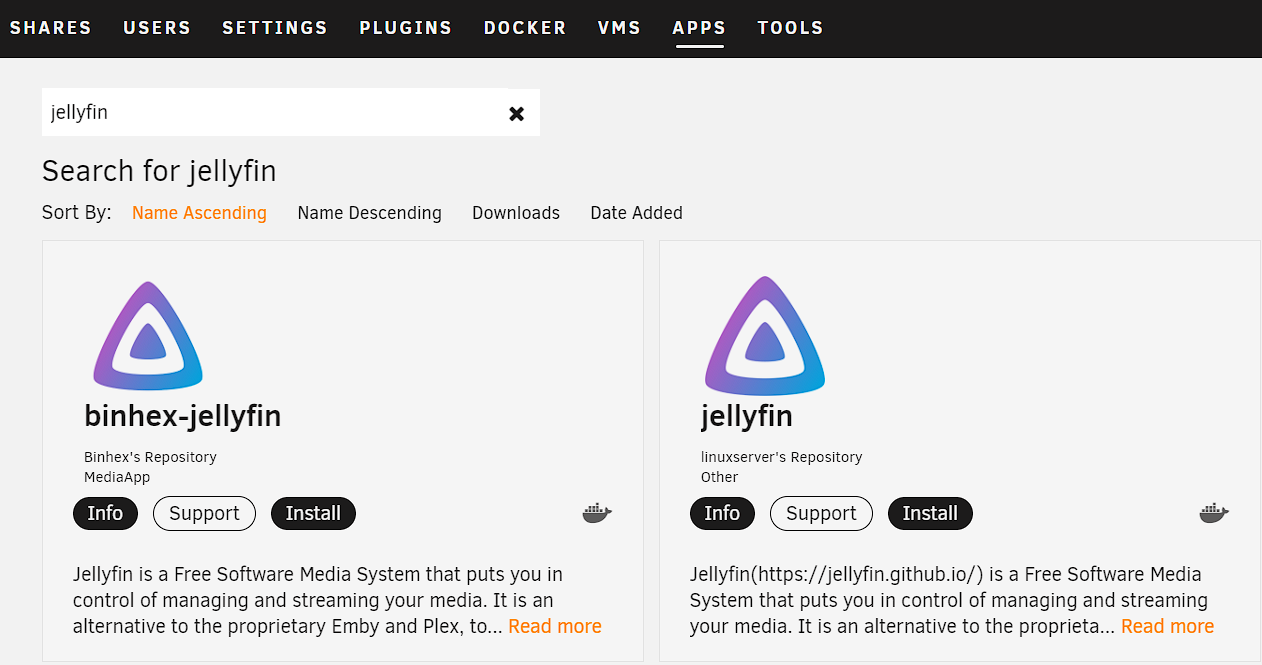
Task: Open Info for binhex-jellyfin
Action: [x=105, y=513]
